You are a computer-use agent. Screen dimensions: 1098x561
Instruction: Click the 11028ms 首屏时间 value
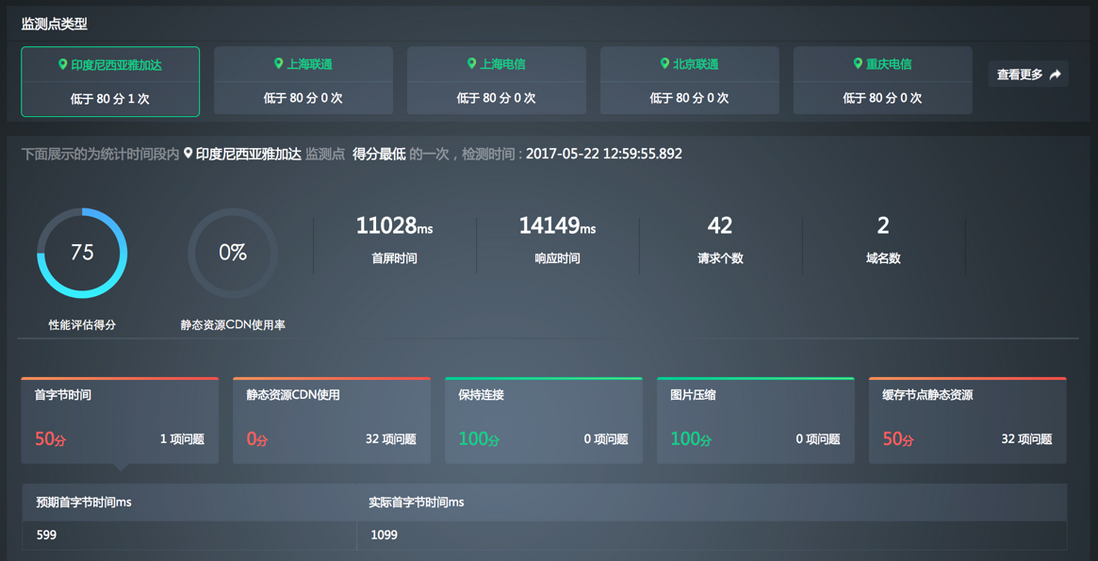tap(394, 226)
